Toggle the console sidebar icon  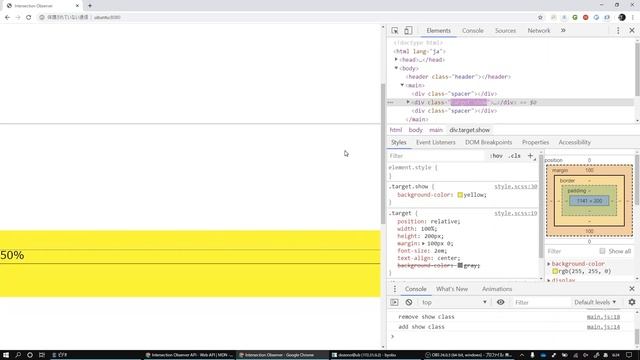coord(394,302)
